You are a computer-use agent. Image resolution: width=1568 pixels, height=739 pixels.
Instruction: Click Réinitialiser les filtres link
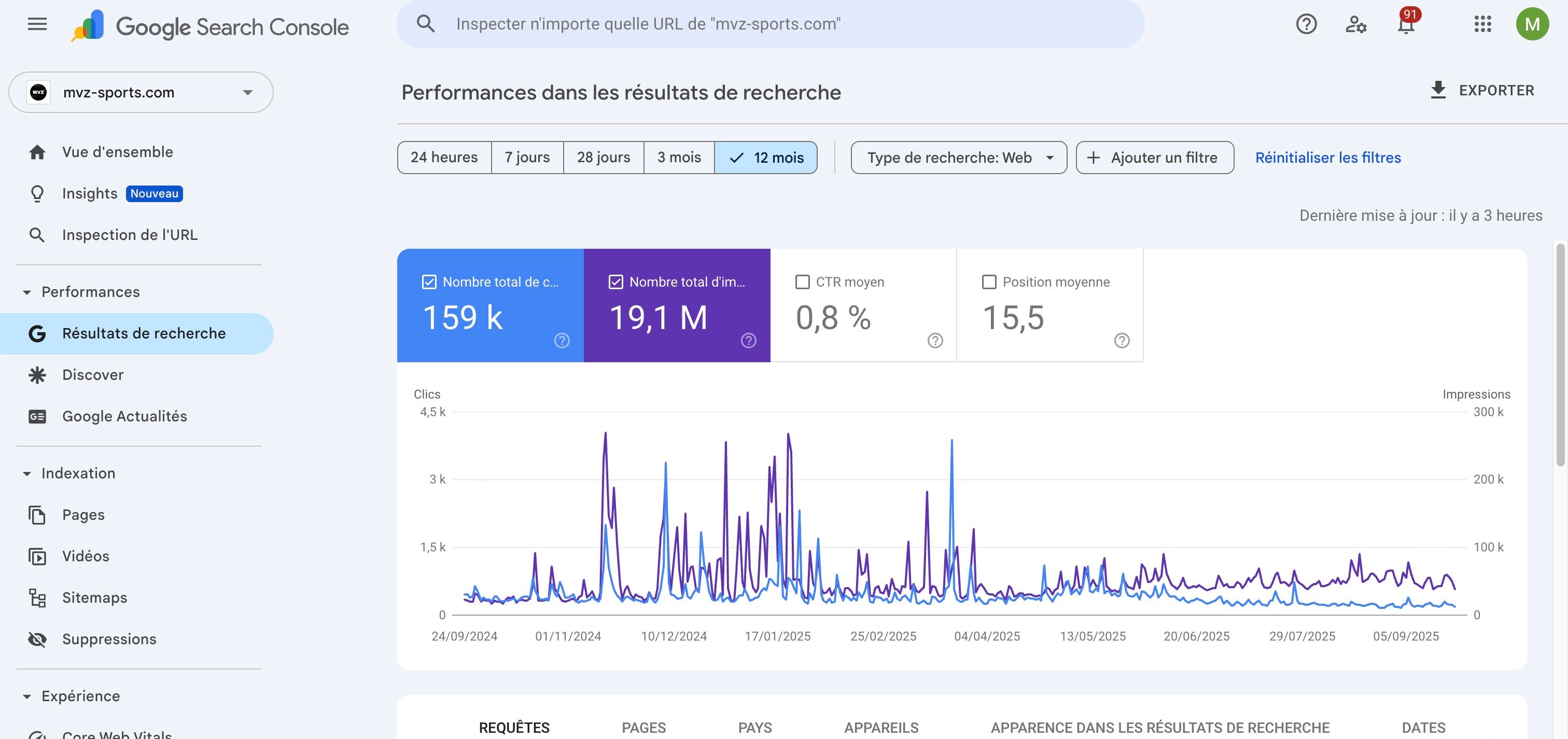tap(1327, 158)
